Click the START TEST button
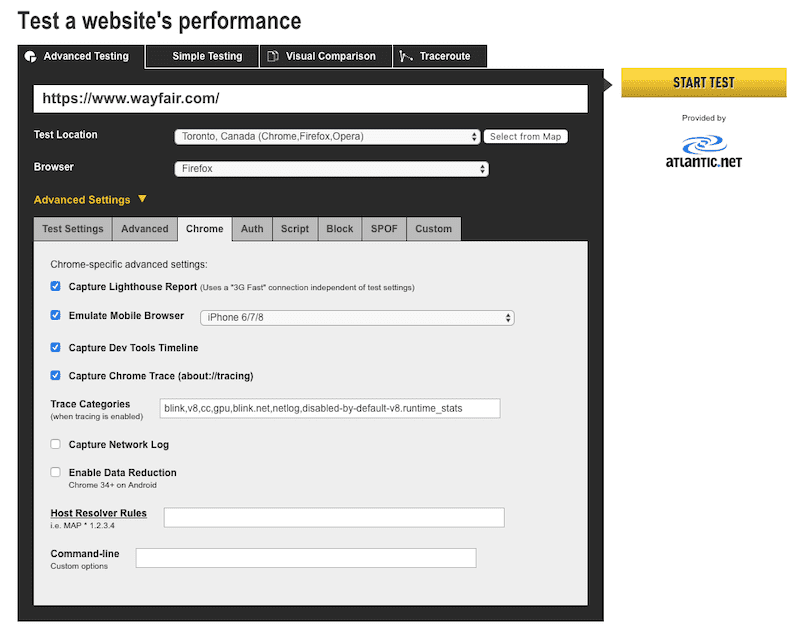 click(x=704, y=83)
